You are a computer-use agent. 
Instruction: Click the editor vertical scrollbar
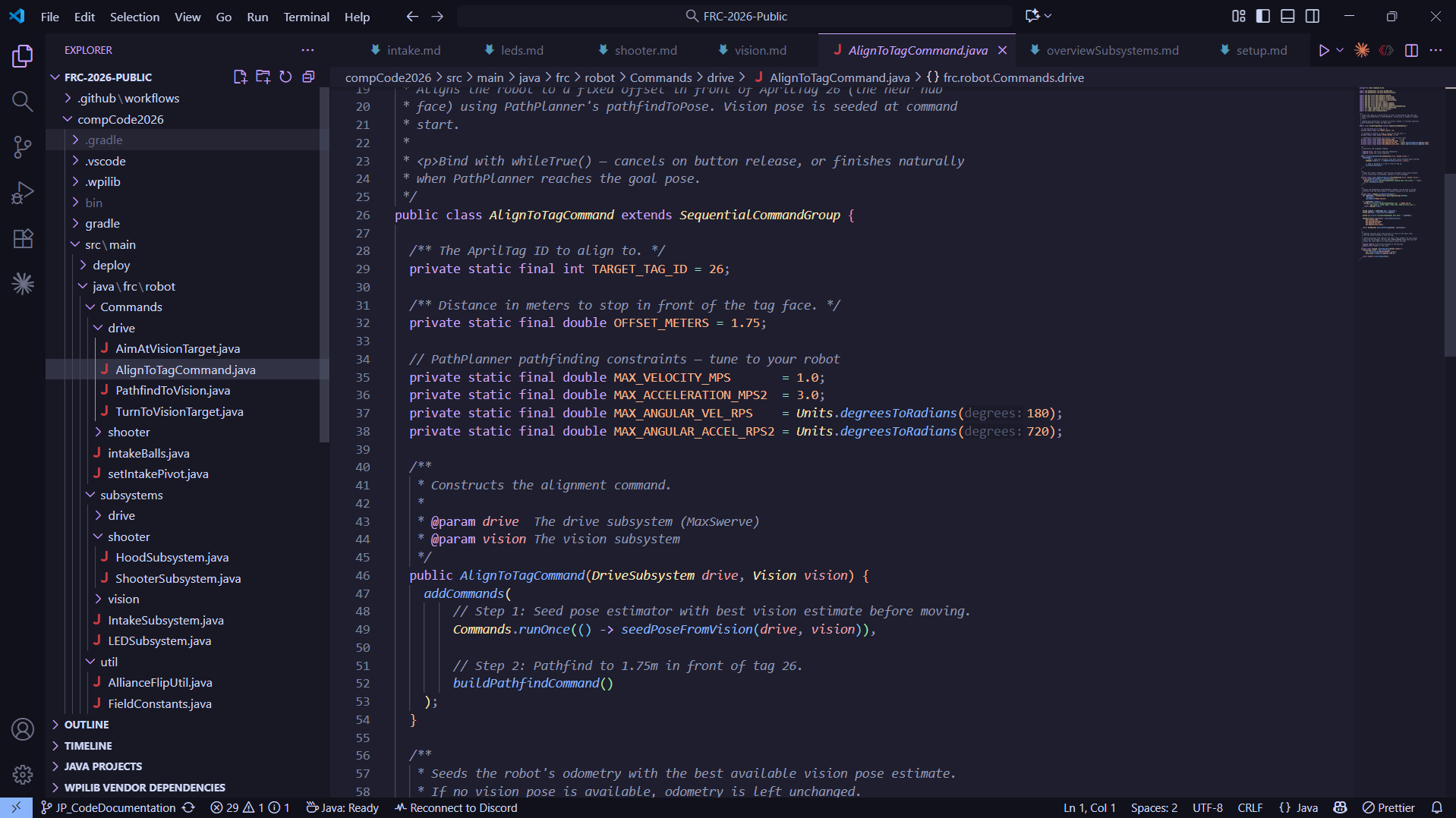(x=1449, y=266)
